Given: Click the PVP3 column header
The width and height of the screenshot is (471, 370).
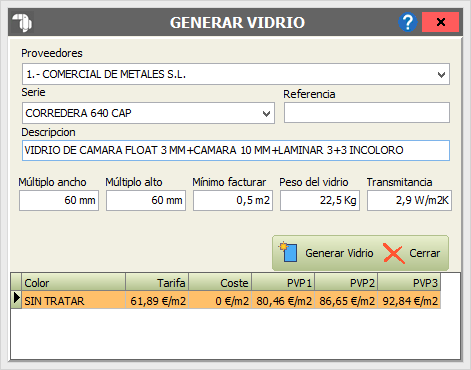Looking at the screenshot, I should click(x=409, y=283).
